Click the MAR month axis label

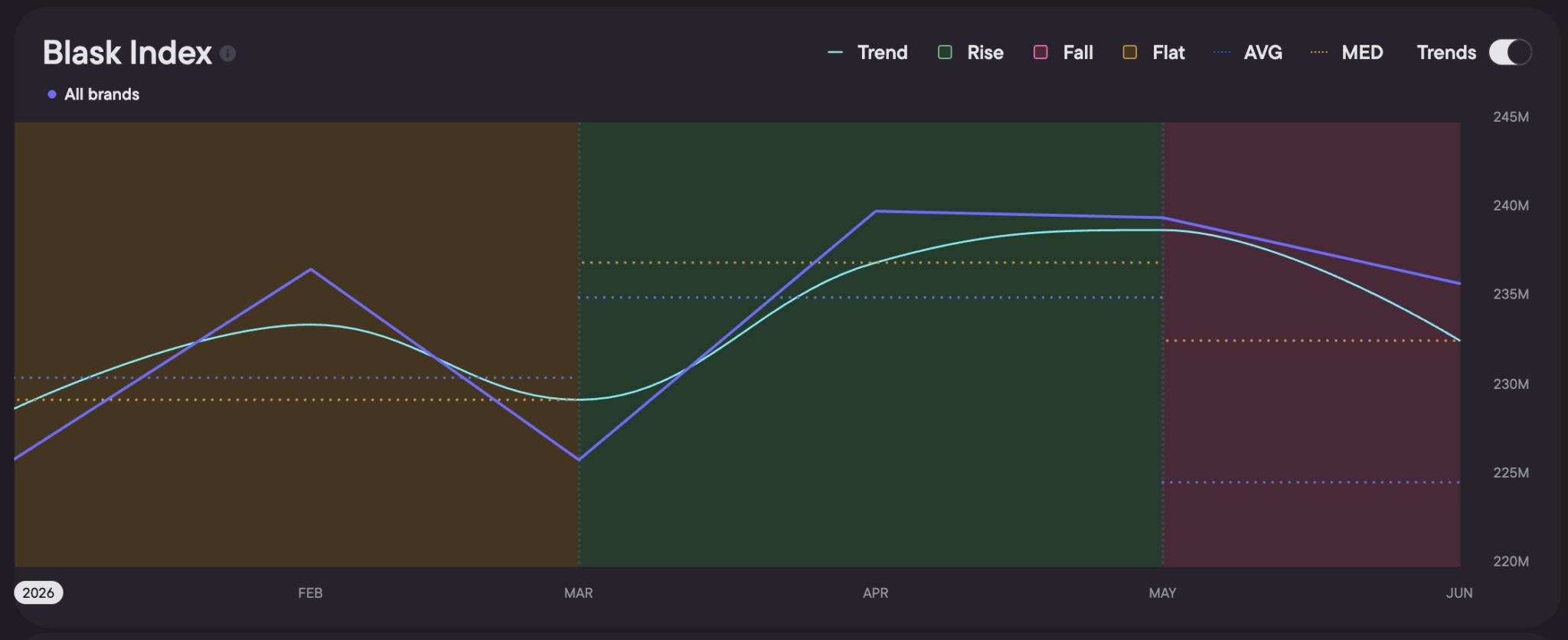tap(578, 593)
